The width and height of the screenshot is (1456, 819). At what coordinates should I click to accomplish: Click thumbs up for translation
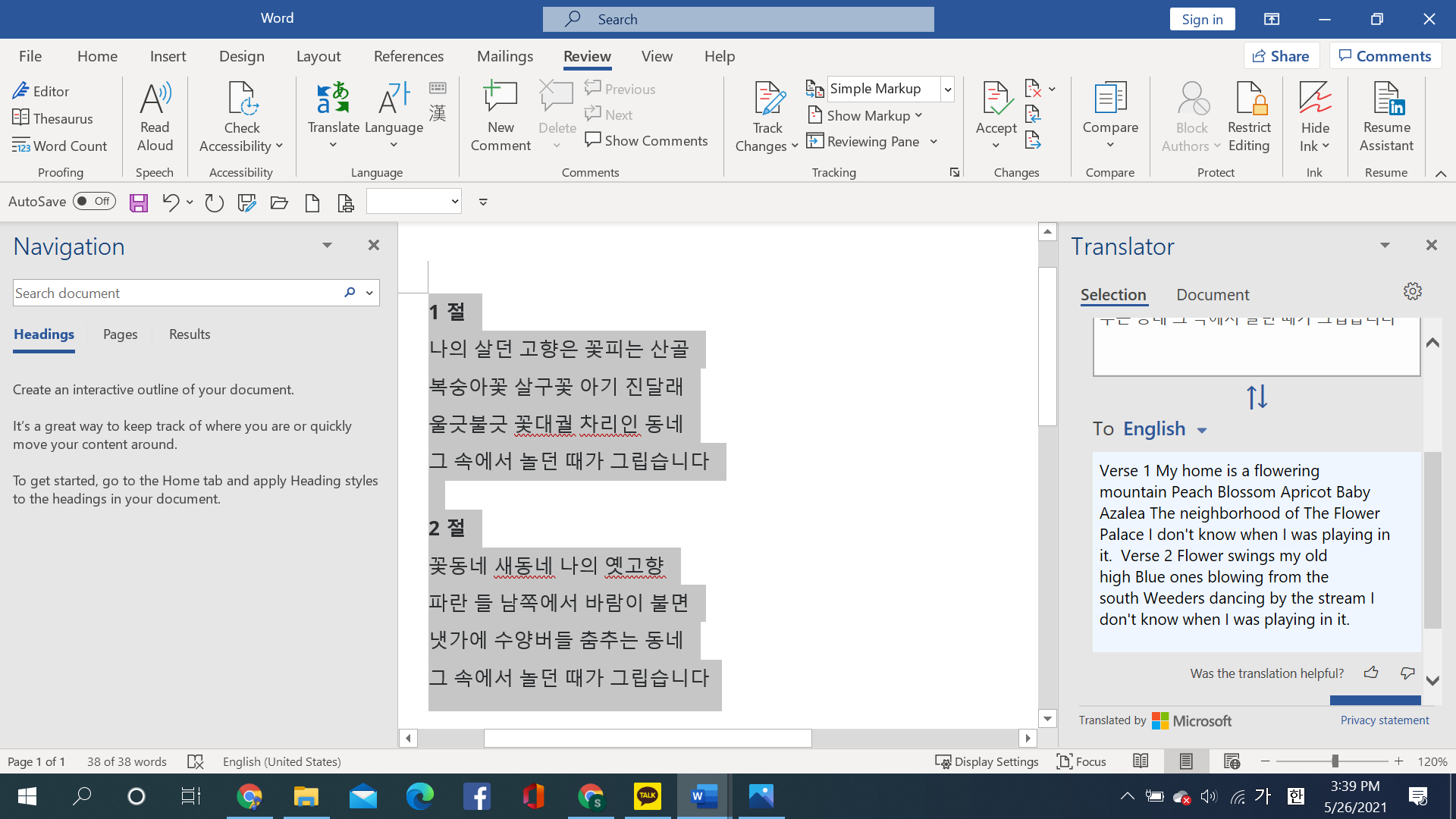click(x=1371, y=673)
